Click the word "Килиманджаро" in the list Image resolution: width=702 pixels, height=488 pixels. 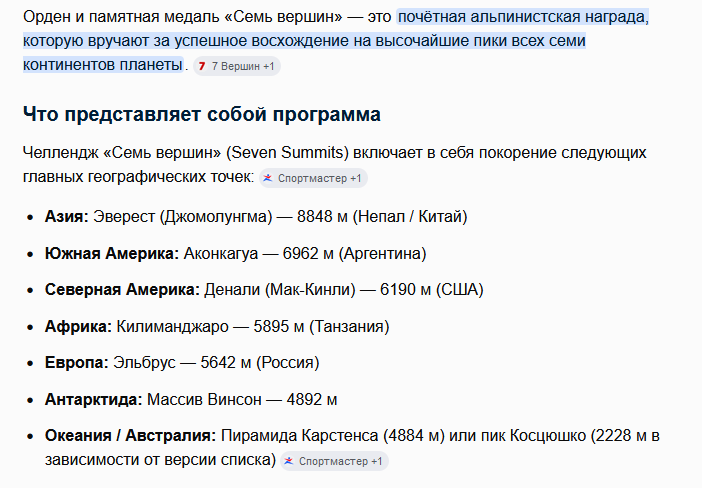coord(172,326)
